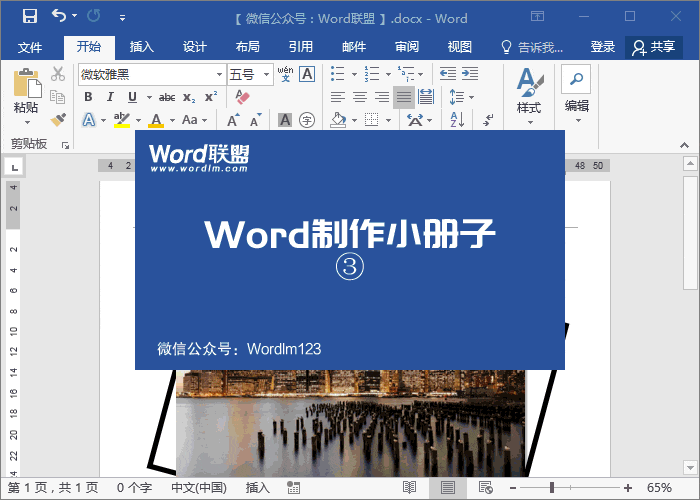Viewport: 700px width, 500px height.
Task: Open the 样式 Styles gallery
Action: point(529,96)
